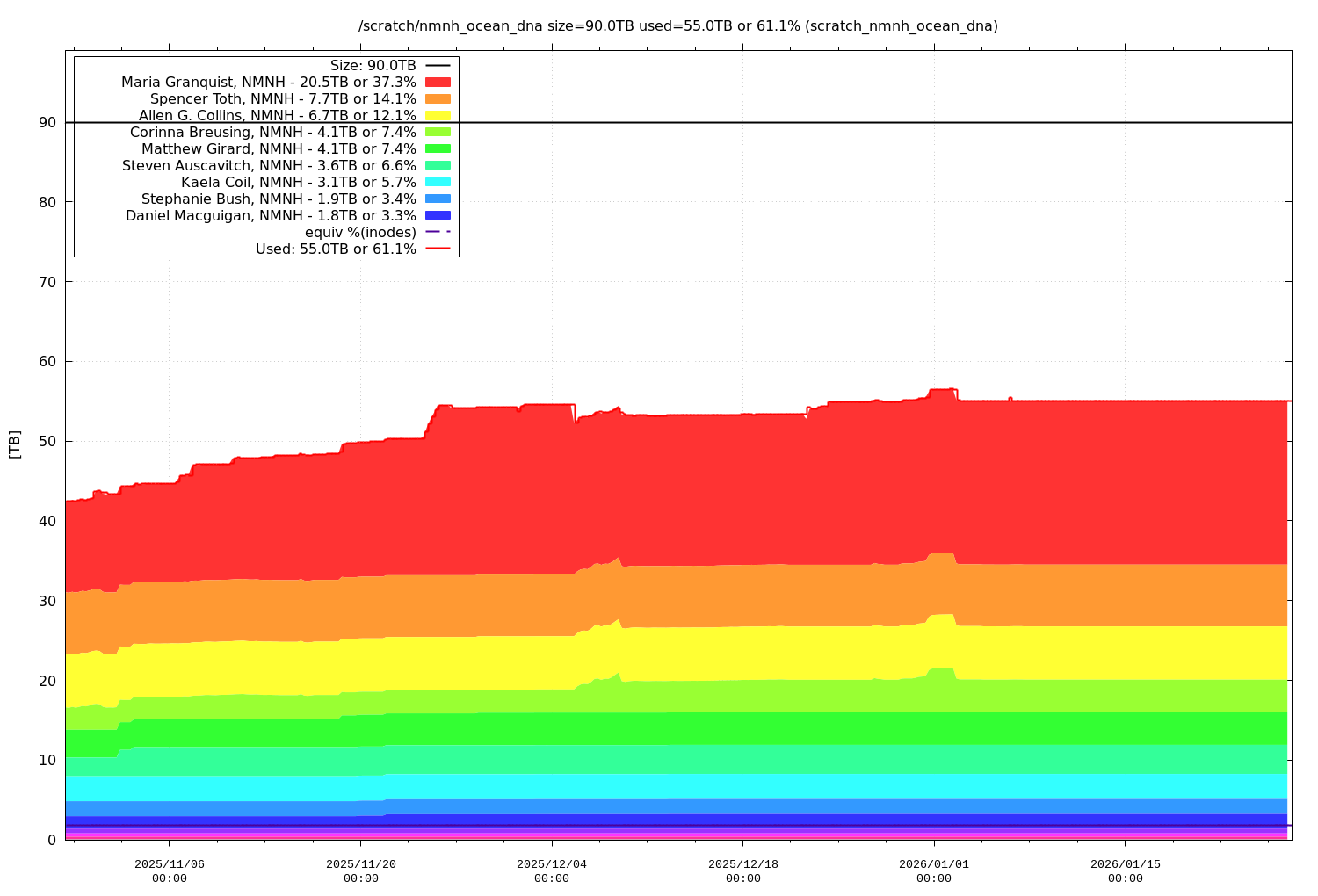
Task: Click the Corinna Breusing legend text
Action: tap(272, 132)
